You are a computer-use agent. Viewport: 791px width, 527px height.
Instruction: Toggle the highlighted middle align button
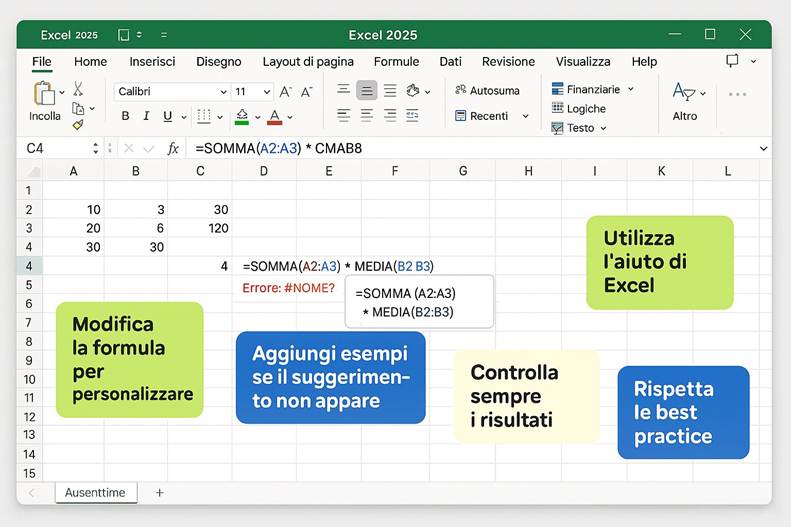pos(367,90)
